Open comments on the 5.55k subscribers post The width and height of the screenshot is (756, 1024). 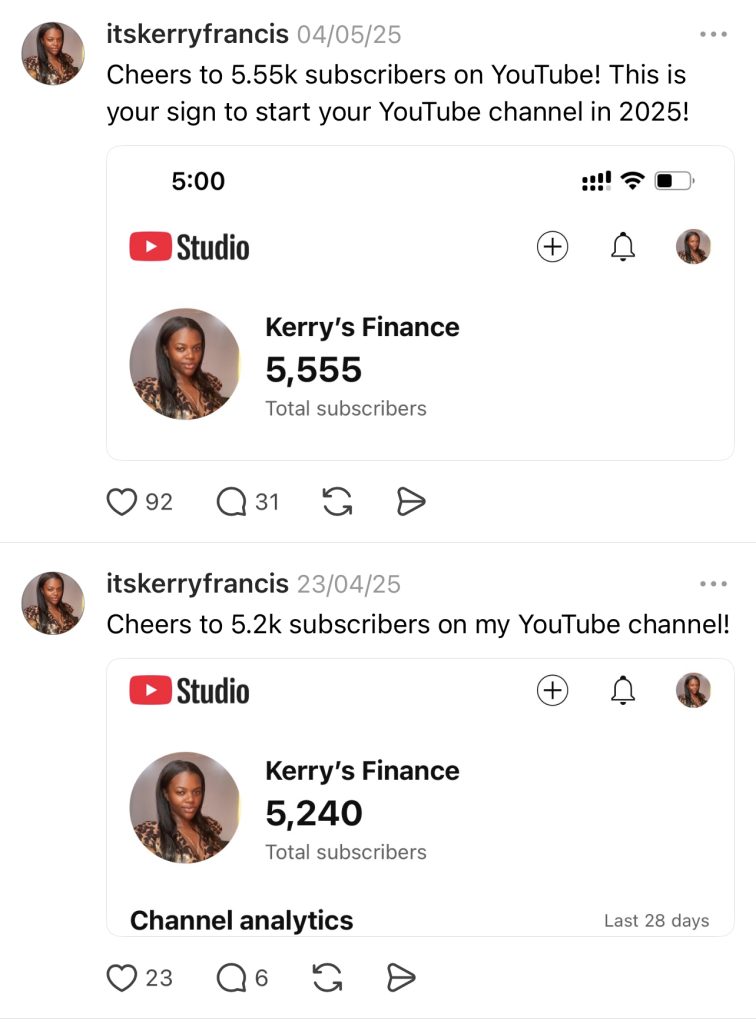pos(231,501)
